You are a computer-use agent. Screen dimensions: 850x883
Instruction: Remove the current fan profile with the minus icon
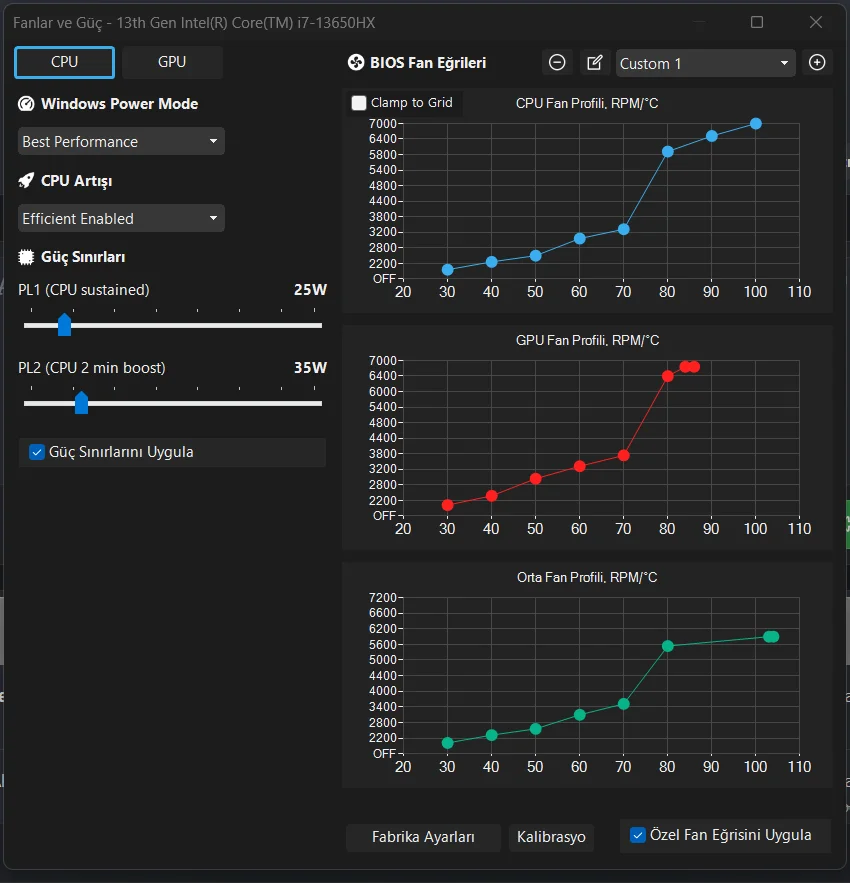point(557,63)
